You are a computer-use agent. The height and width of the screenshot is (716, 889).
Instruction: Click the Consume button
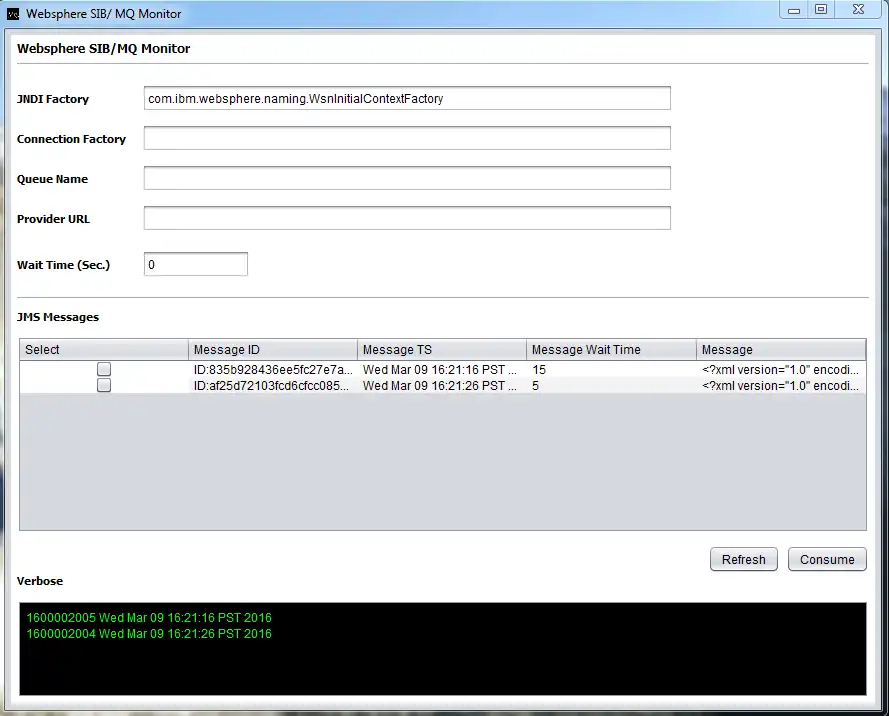[827, 560]
